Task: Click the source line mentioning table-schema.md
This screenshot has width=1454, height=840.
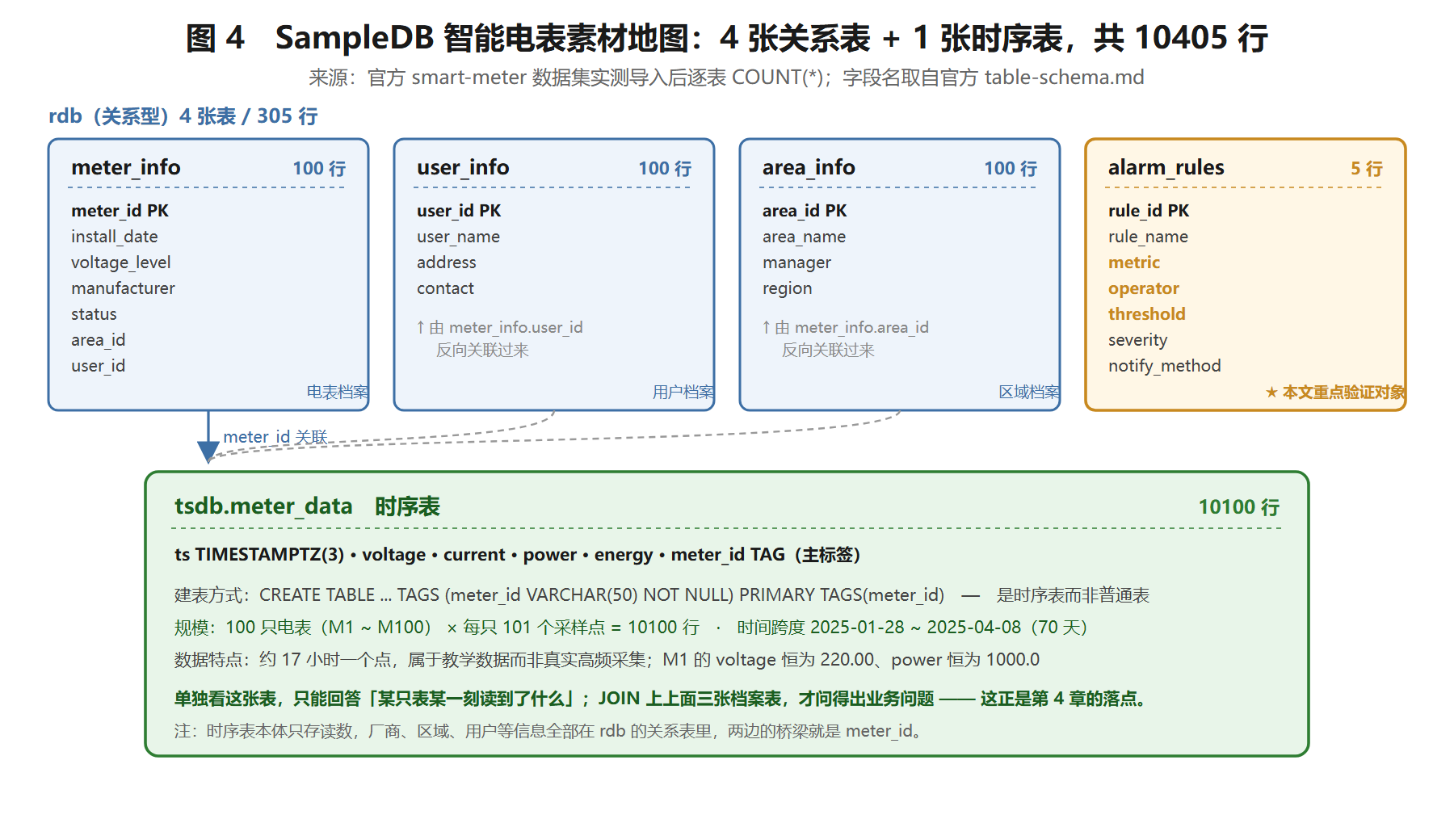Action: pos(726,78)
